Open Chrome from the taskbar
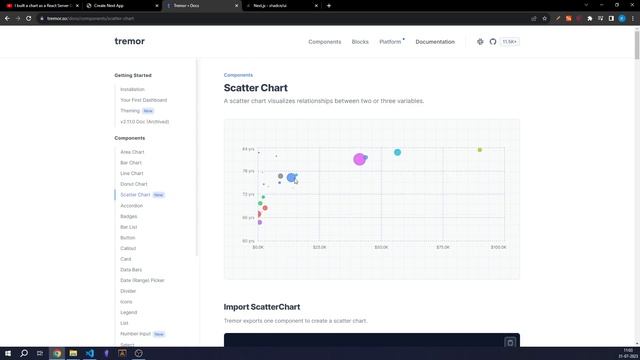Image resolution: width=640 pixels, height=360 pixels. tap(57, 353)
